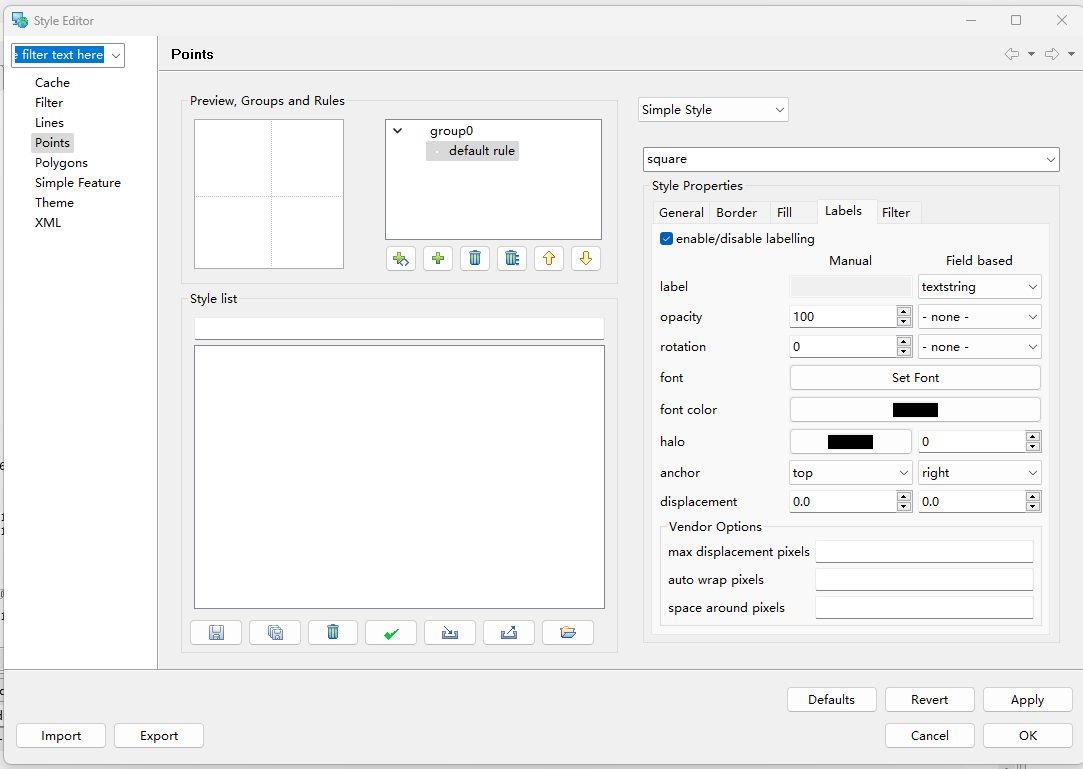
Task: Click the Style Editor application icon in the title bar
Action: tap(20, 20)
